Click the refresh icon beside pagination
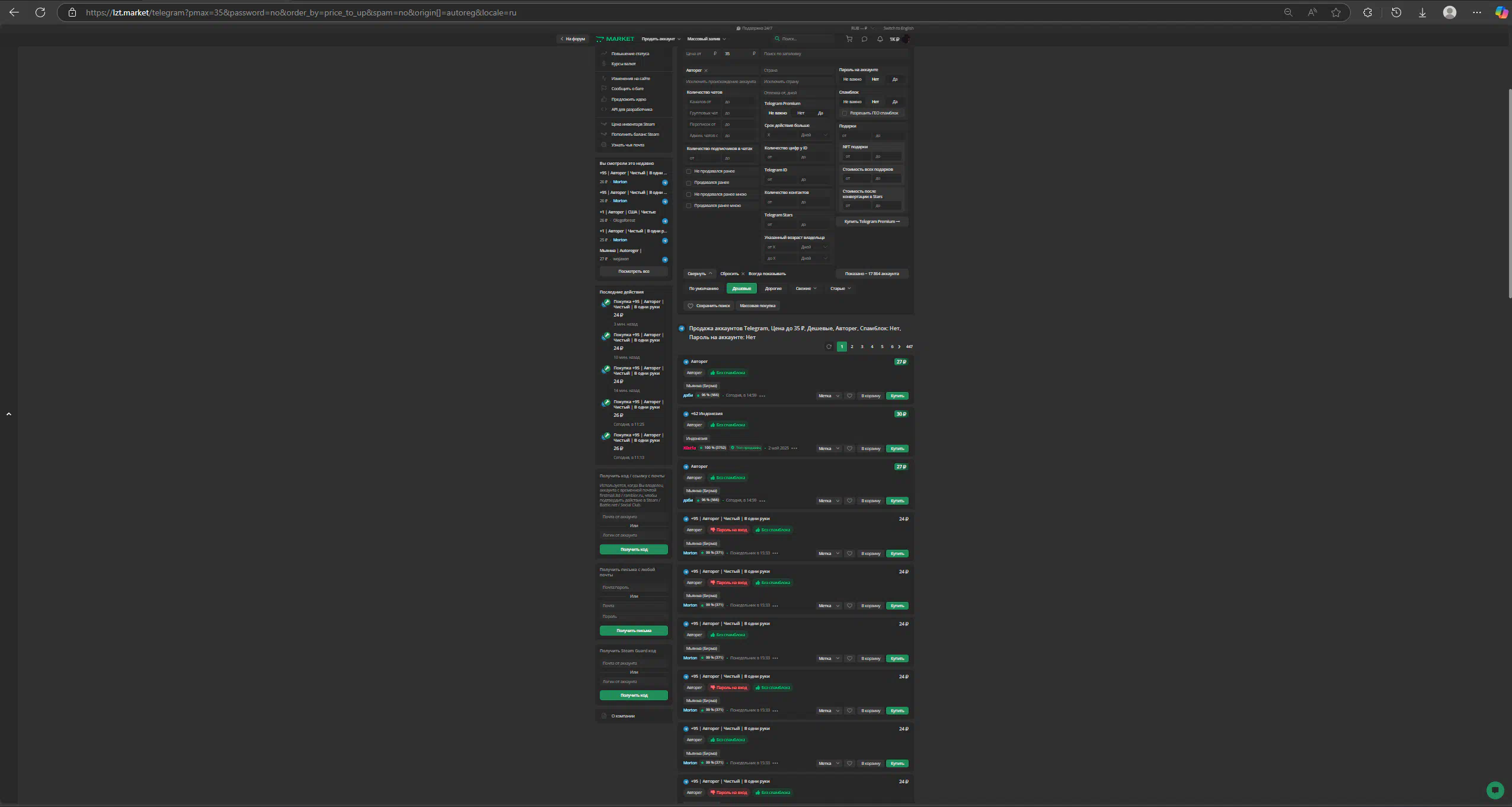 [829, 347]
